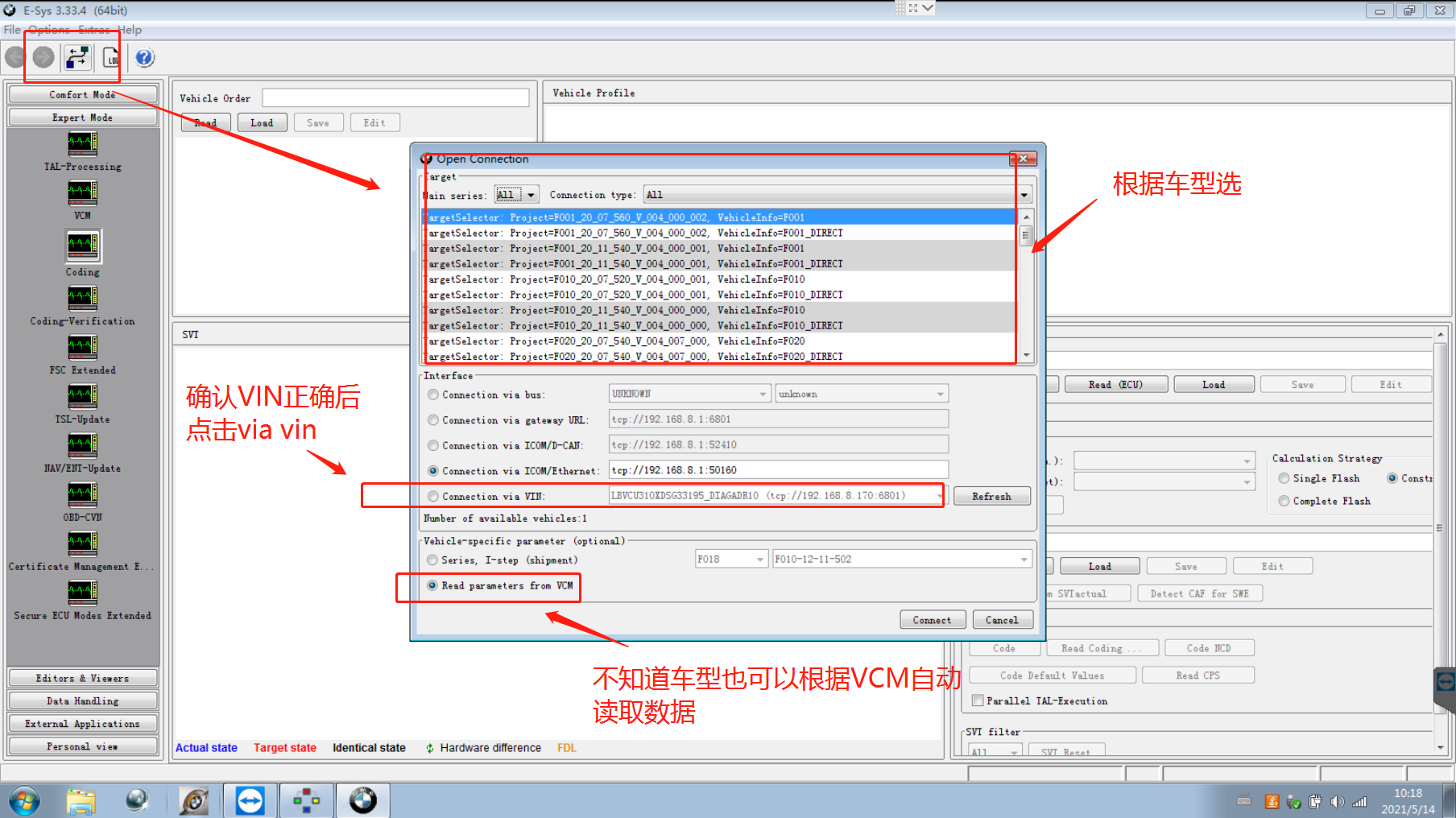The height and width of the screenshot is (818, 1456).
Task: Click the Vehicle Order text field
Action: pos(395,97)
